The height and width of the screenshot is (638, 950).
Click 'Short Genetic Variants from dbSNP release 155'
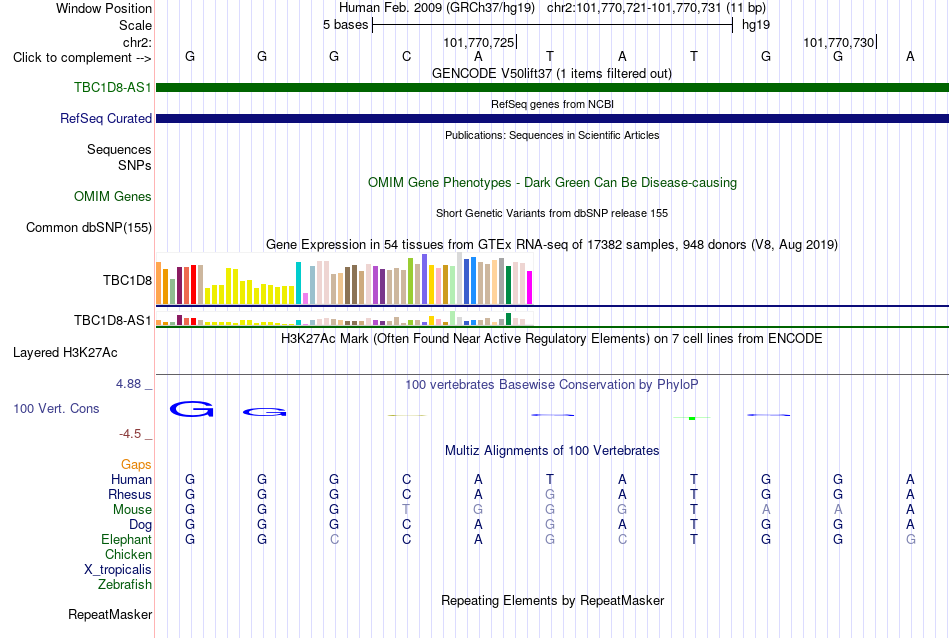[552, 213]
